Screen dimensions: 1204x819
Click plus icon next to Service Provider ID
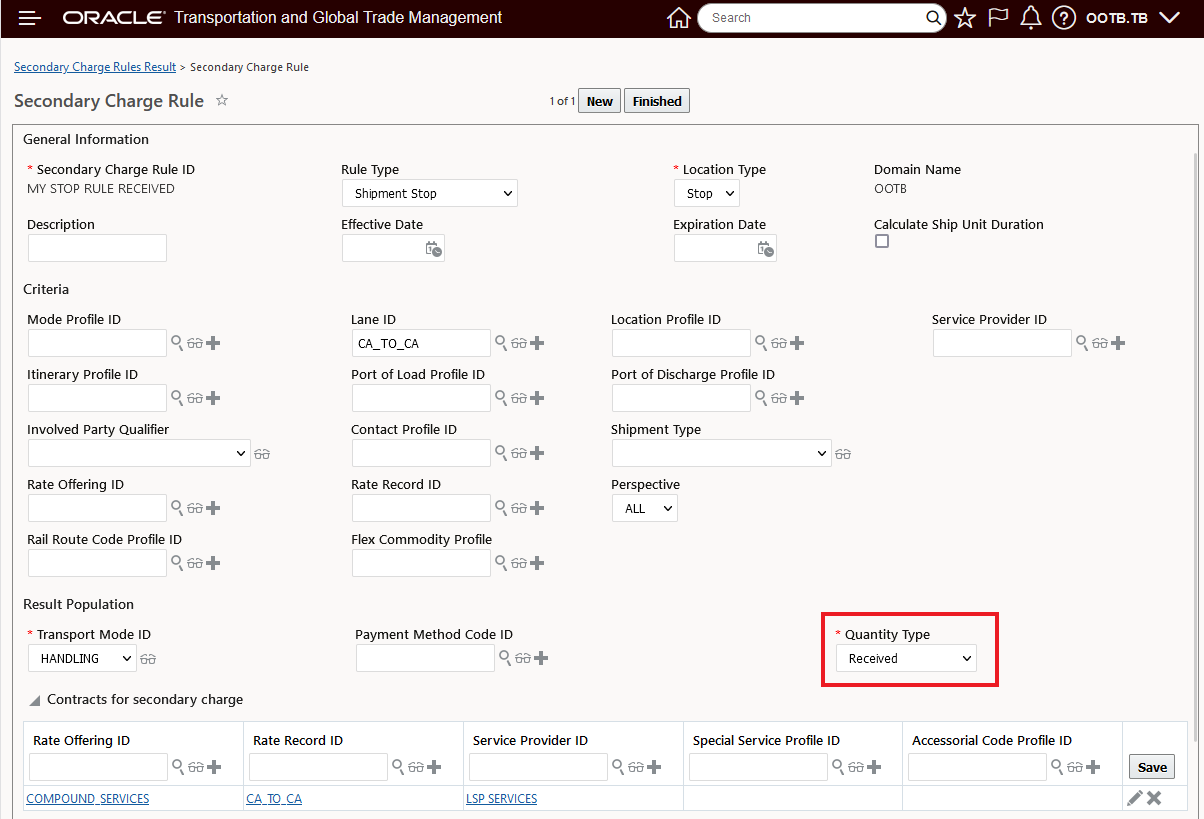tap(1118, 343)
